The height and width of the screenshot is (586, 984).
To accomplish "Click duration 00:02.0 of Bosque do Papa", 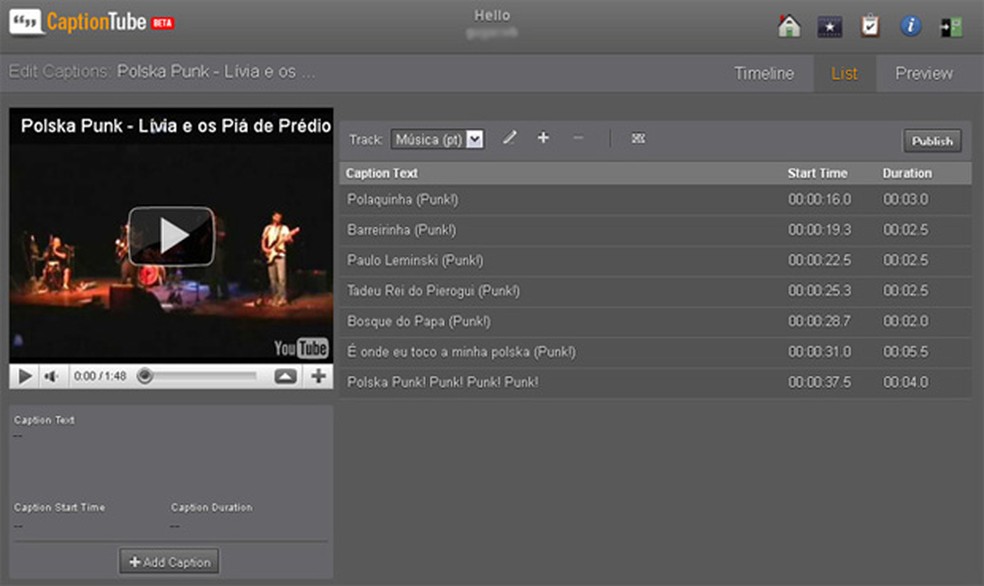I will point(906,321).
